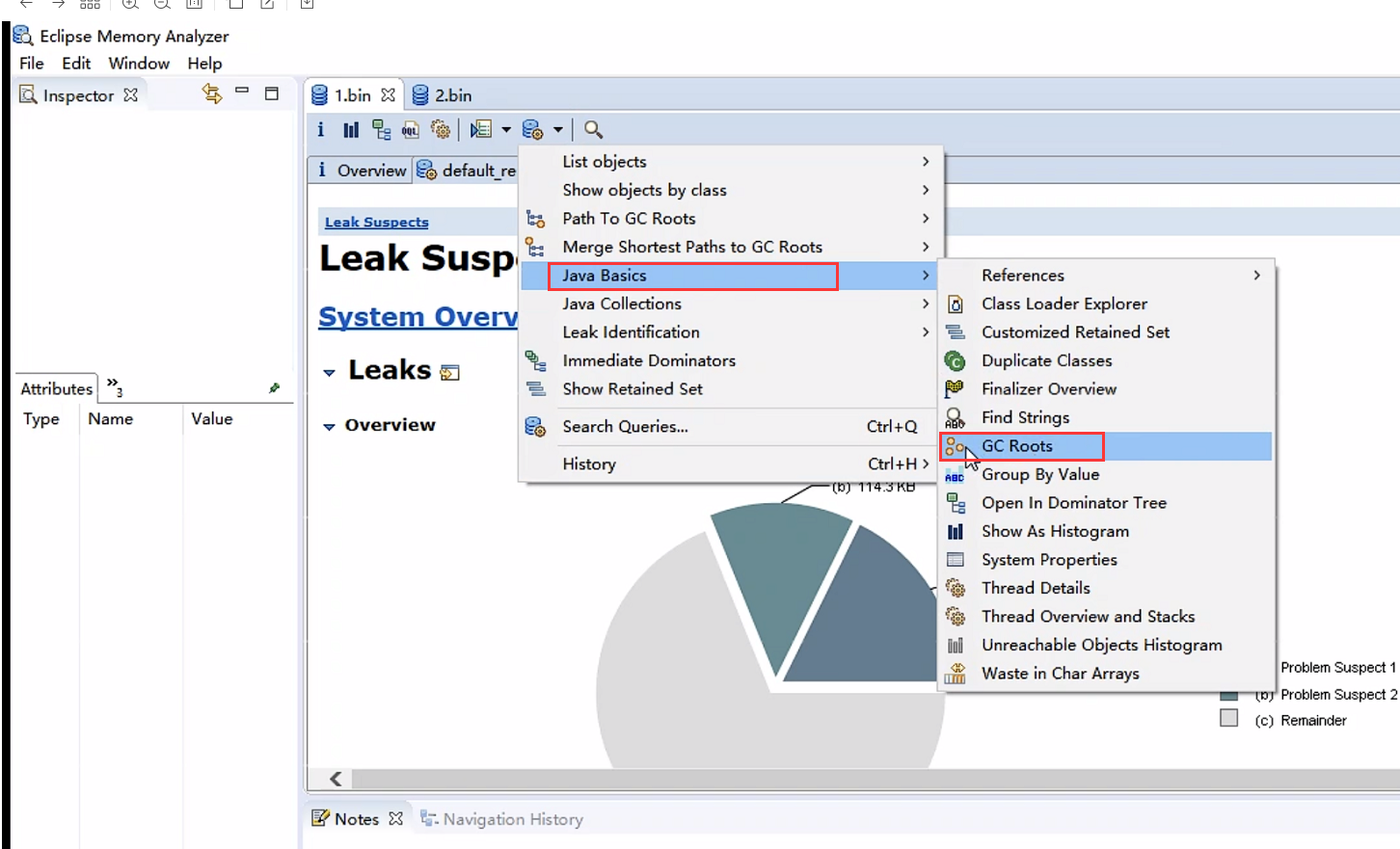Select the Attributes tab in Inspector
This screenshot has width=1400, height=849.
pos(57,388)
